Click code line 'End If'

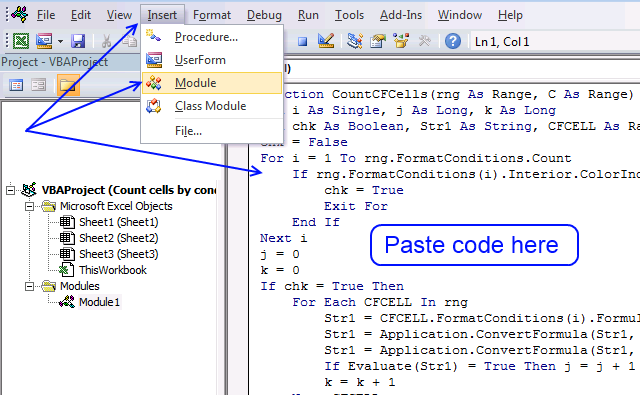(x=316, y=222)
